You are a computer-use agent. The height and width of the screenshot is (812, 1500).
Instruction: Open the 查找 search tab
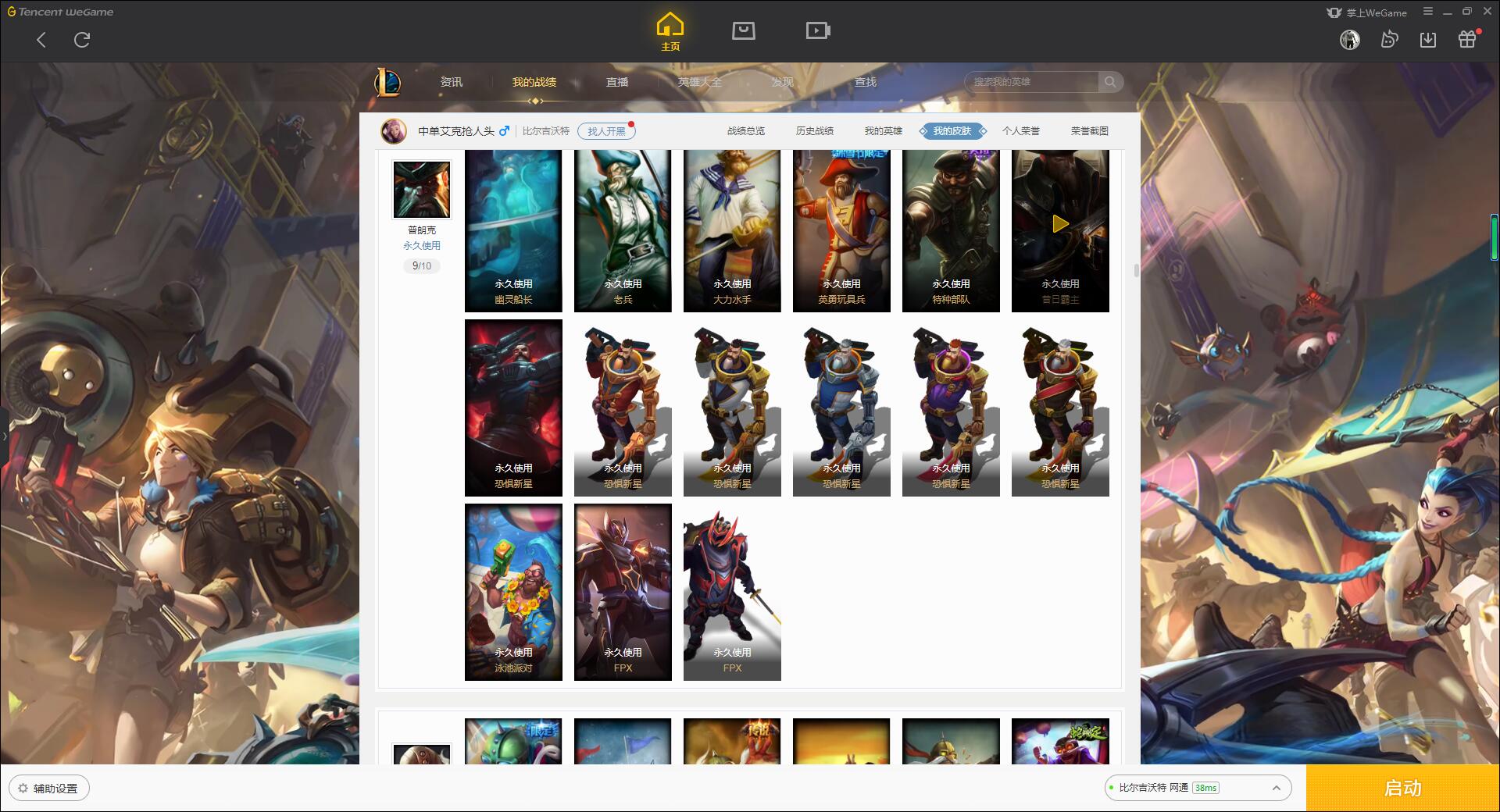866,82
